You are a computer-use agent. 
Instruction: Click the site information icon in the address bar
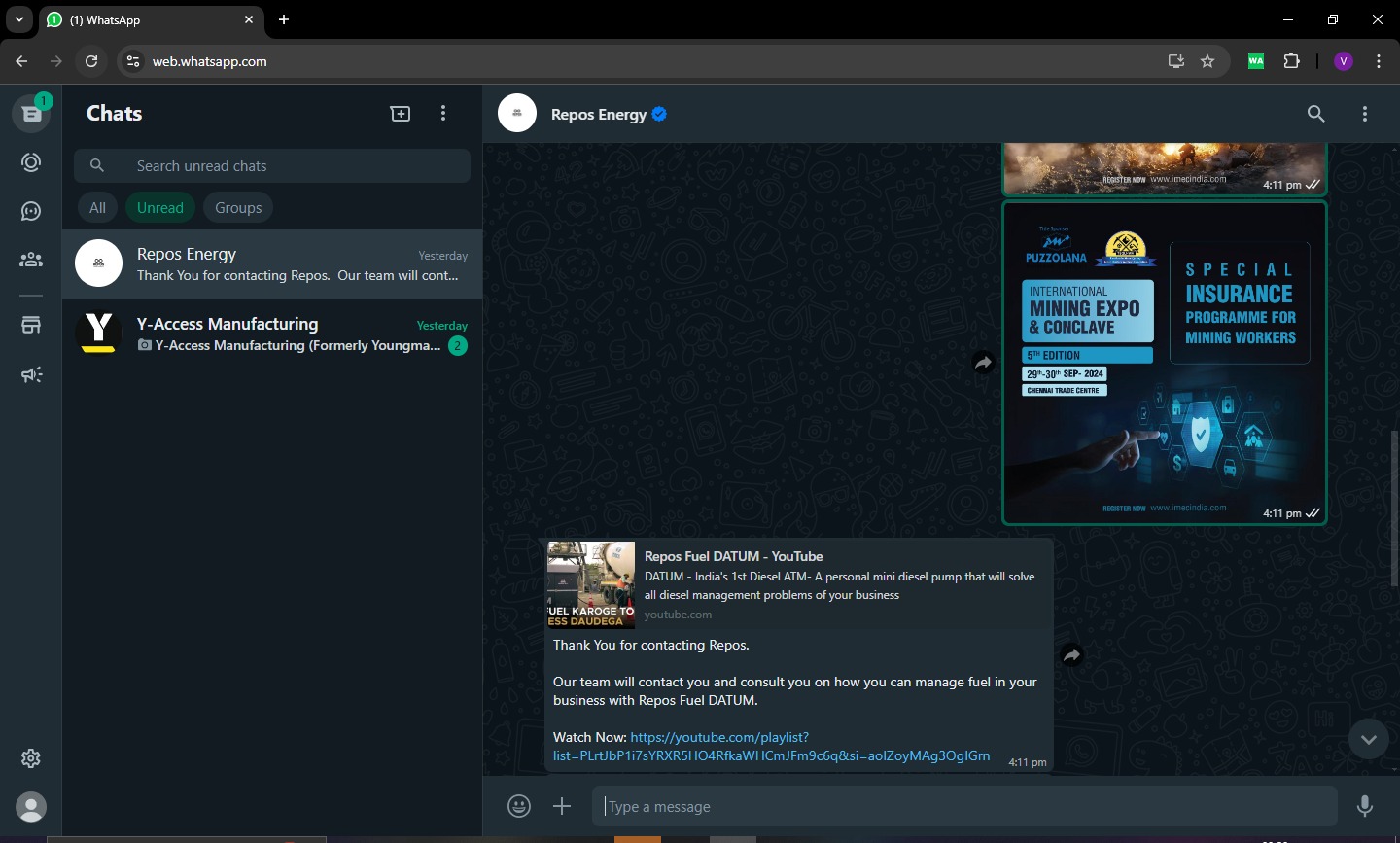pos(134,61)
